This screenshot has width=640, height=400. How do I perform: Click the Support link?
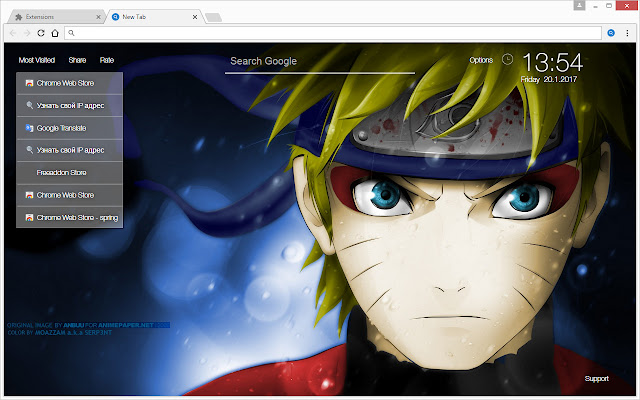[x=596, y=379]
